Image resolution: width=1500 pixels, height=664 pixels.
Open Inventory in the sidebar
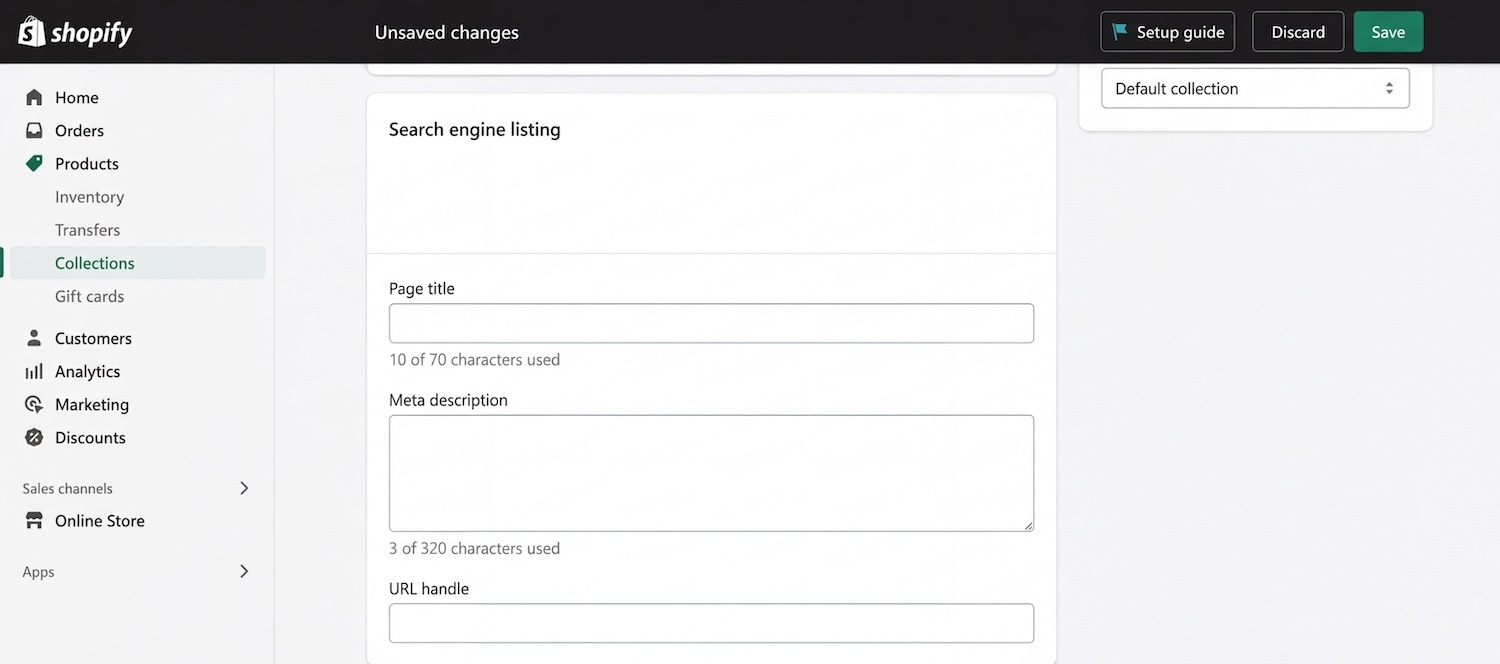89,197
